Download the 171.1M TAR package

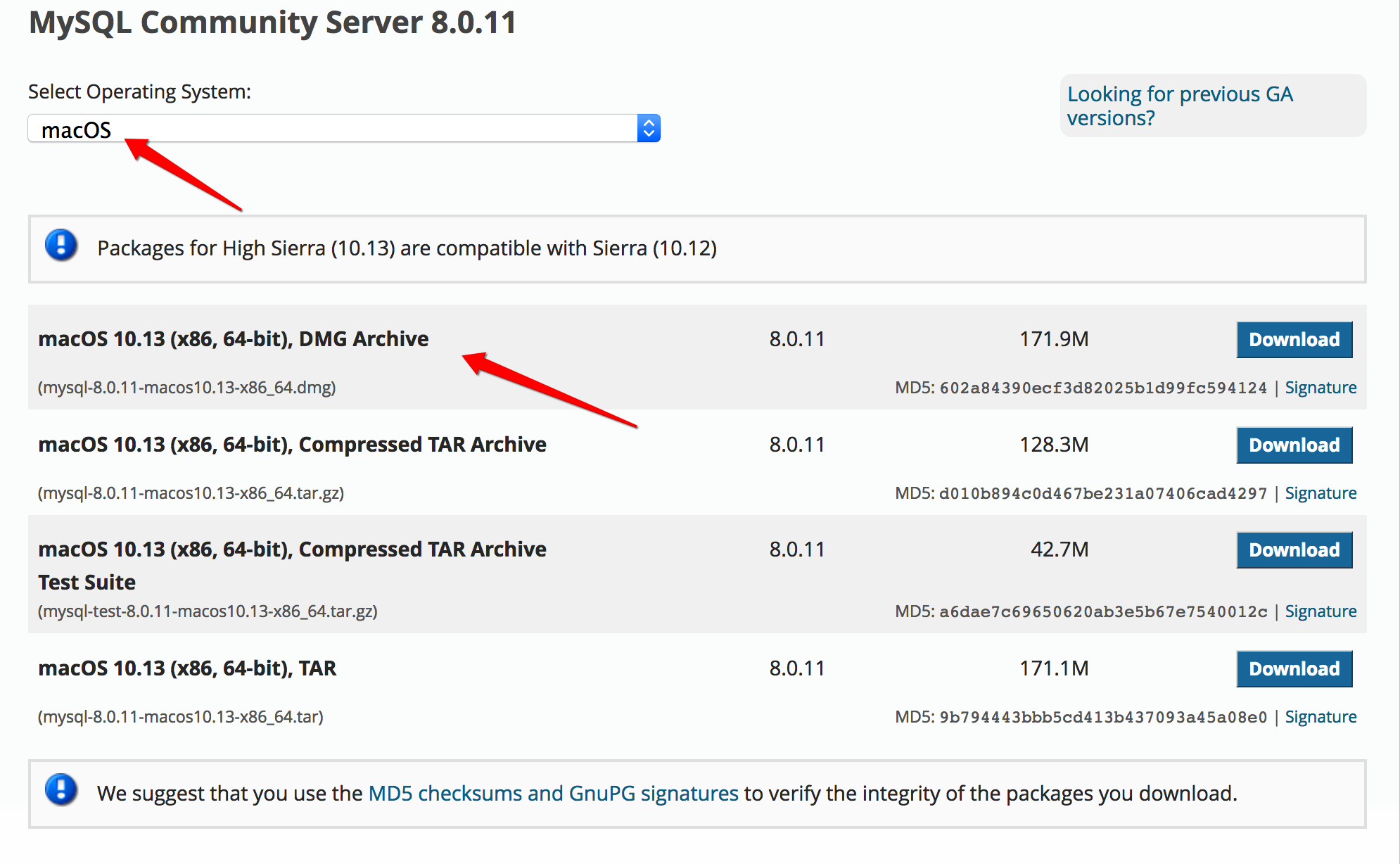[x=1294, y=669]
